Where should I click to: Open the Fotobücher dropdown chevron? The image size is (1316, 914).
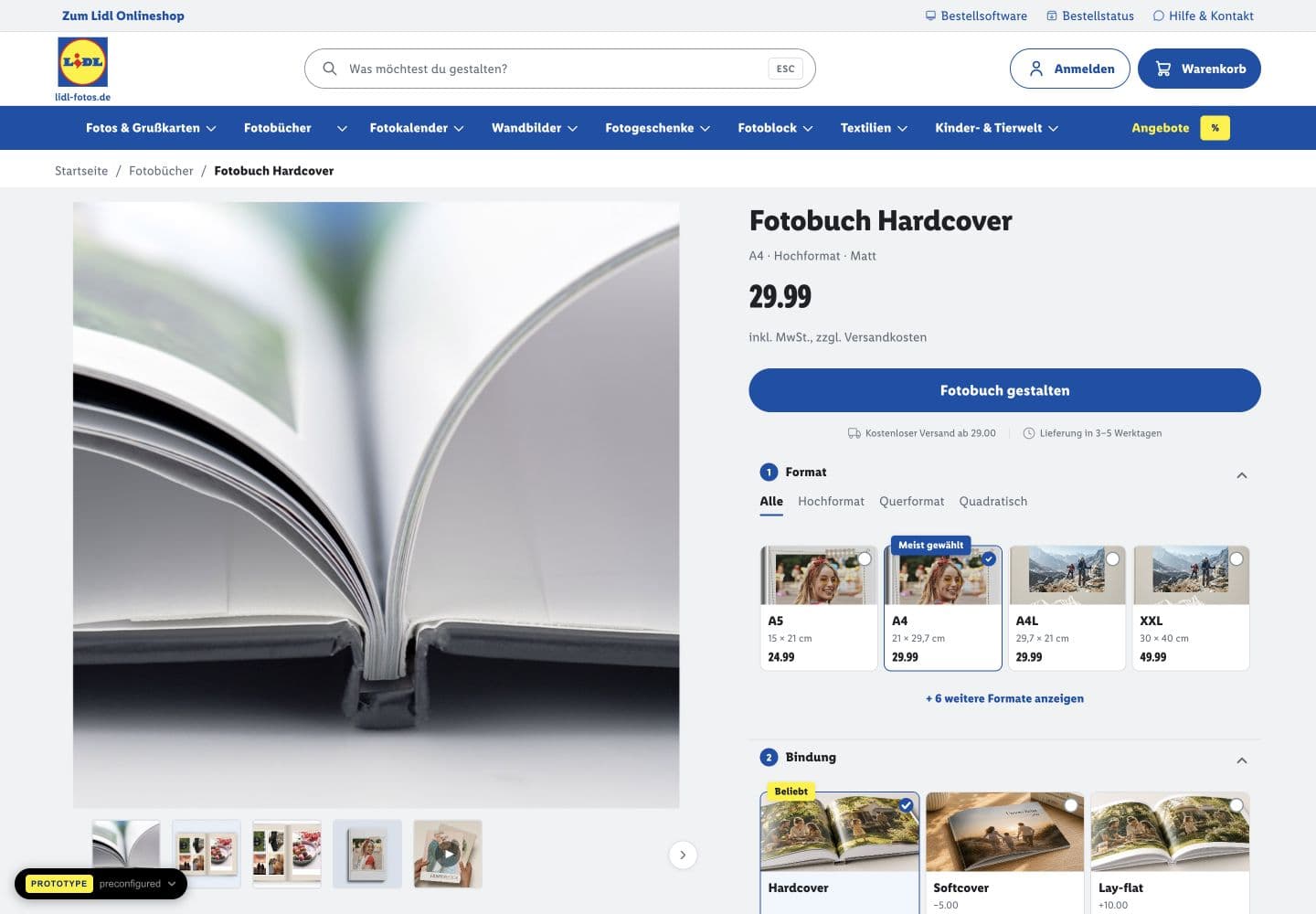click(x=342, y=129)
